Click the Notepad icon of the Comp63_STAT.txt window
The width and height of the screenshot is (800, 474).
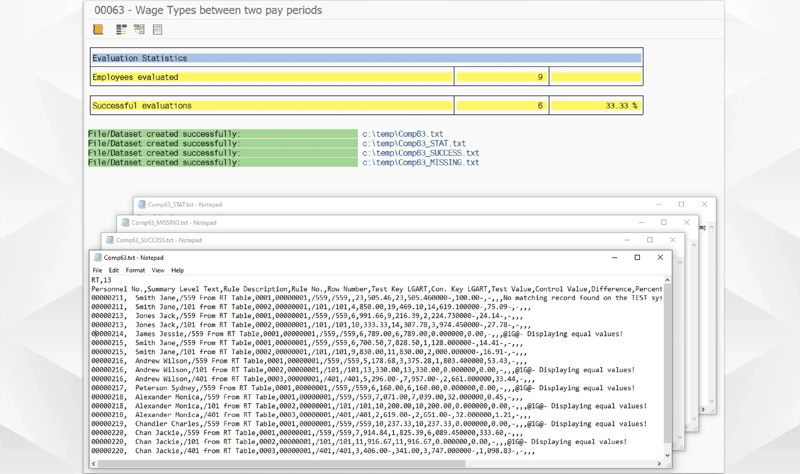142,205
